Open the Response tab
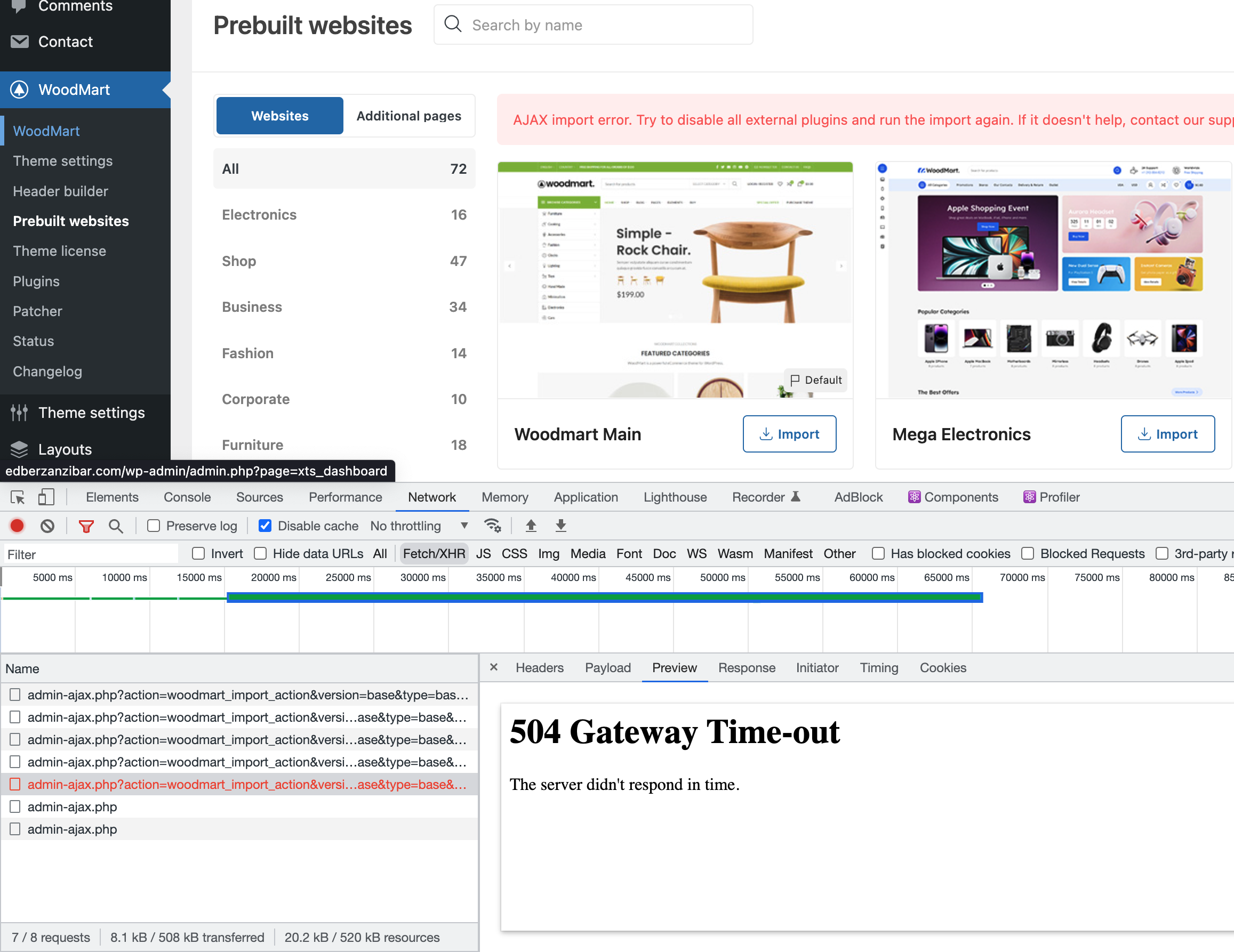The width and height of the screenshot is (1234, 952). pos(747,668)
